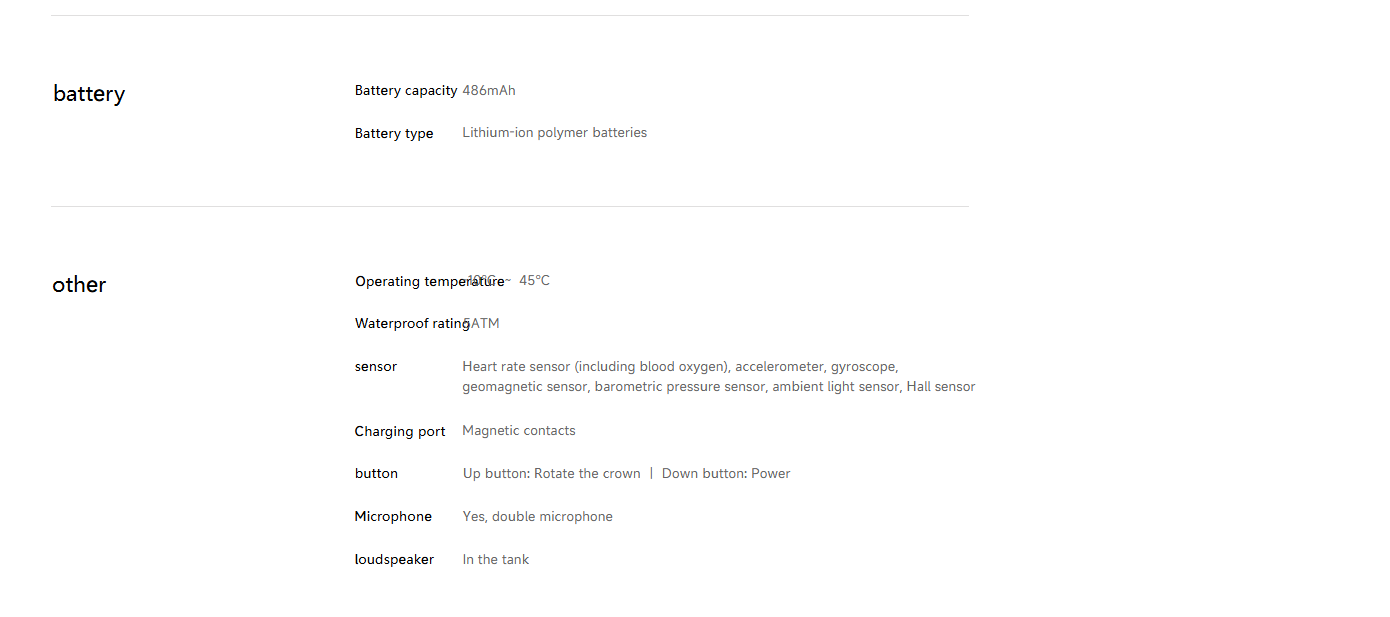Viewport: 1390px width, 617px height.
Task: Select the Down button: Power text
Action: point(726,474)
